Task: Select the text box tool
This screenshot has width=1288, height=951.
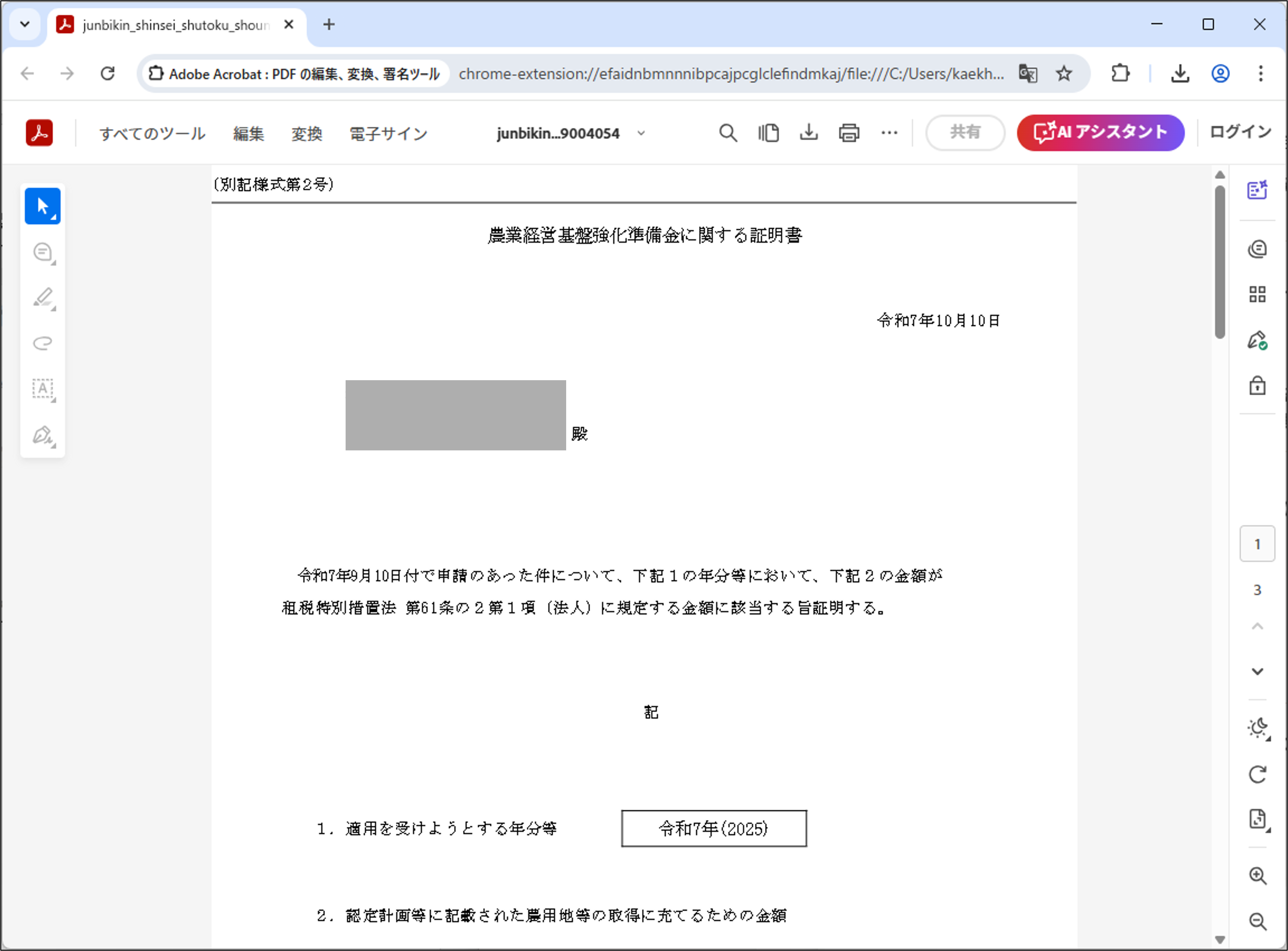Action: (43, 389)
